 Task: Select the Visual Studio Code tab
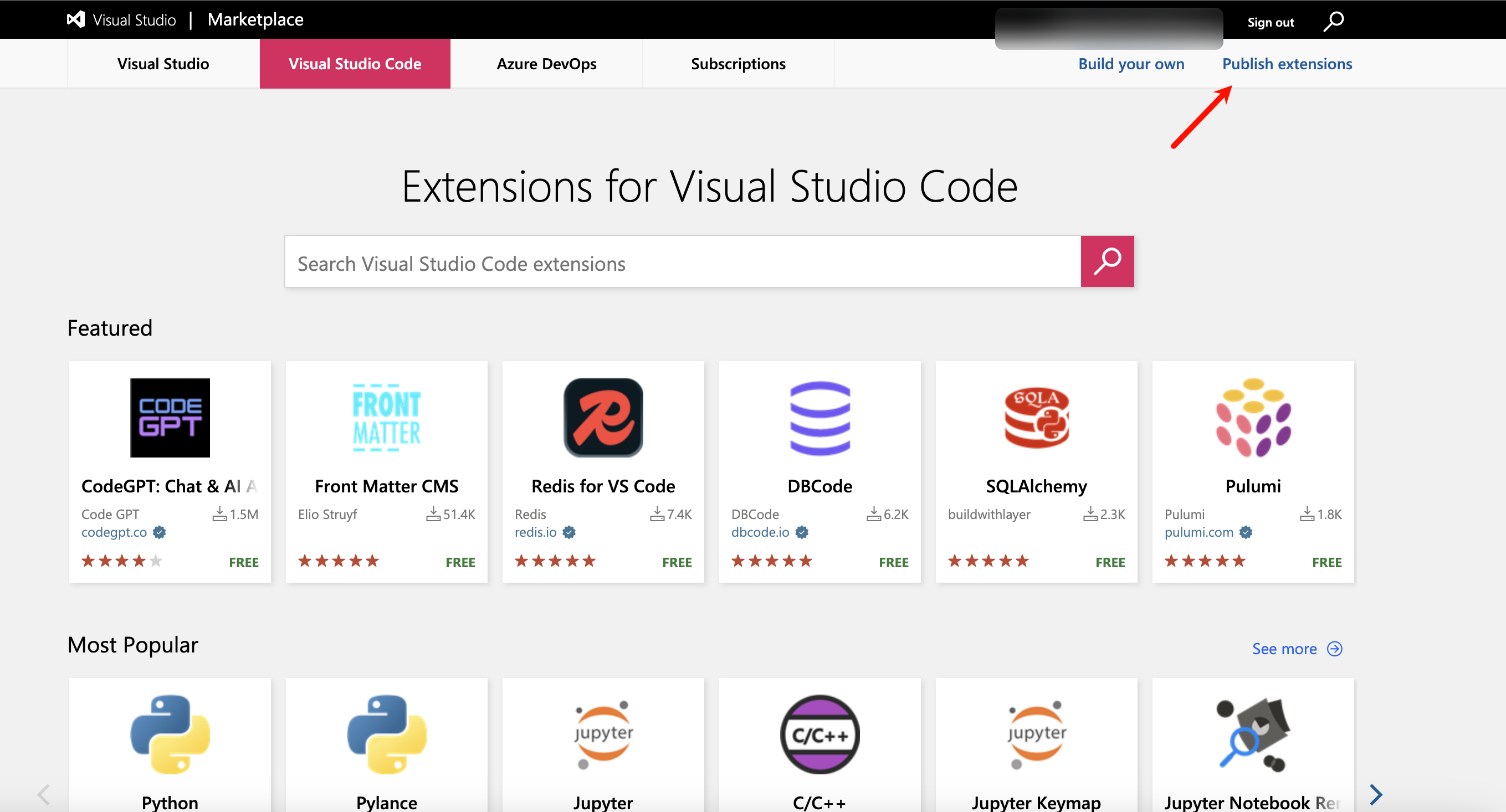click(355, 64)
